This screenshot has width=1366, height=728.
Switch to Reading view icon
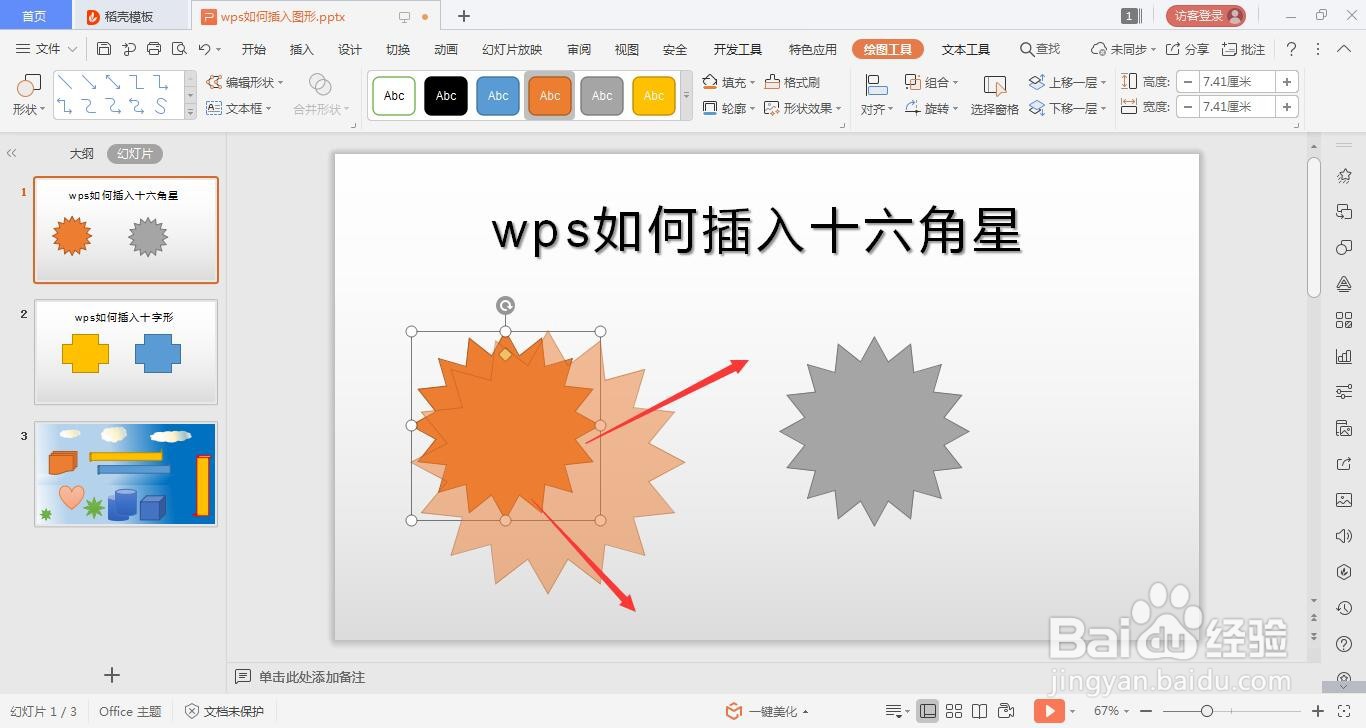(x=980, y=711)
